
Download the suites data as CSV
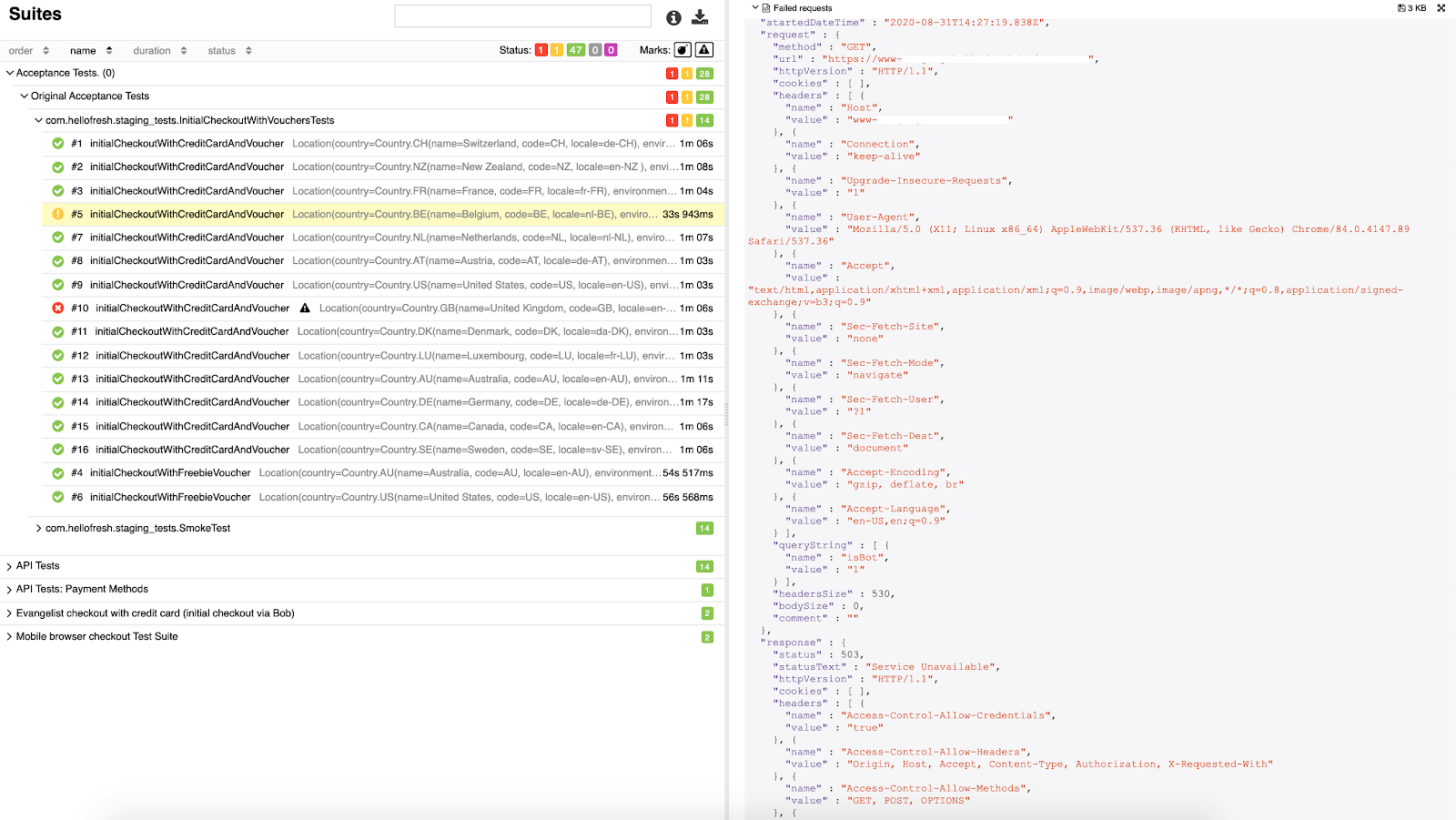[700, 17]
